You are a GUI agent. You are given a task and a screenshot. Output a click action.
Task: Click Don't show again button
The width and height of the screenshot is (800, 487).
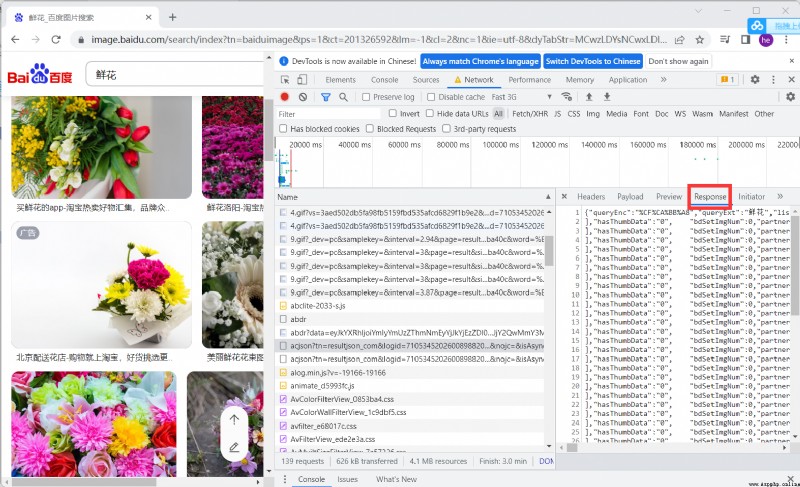[679, 61]
